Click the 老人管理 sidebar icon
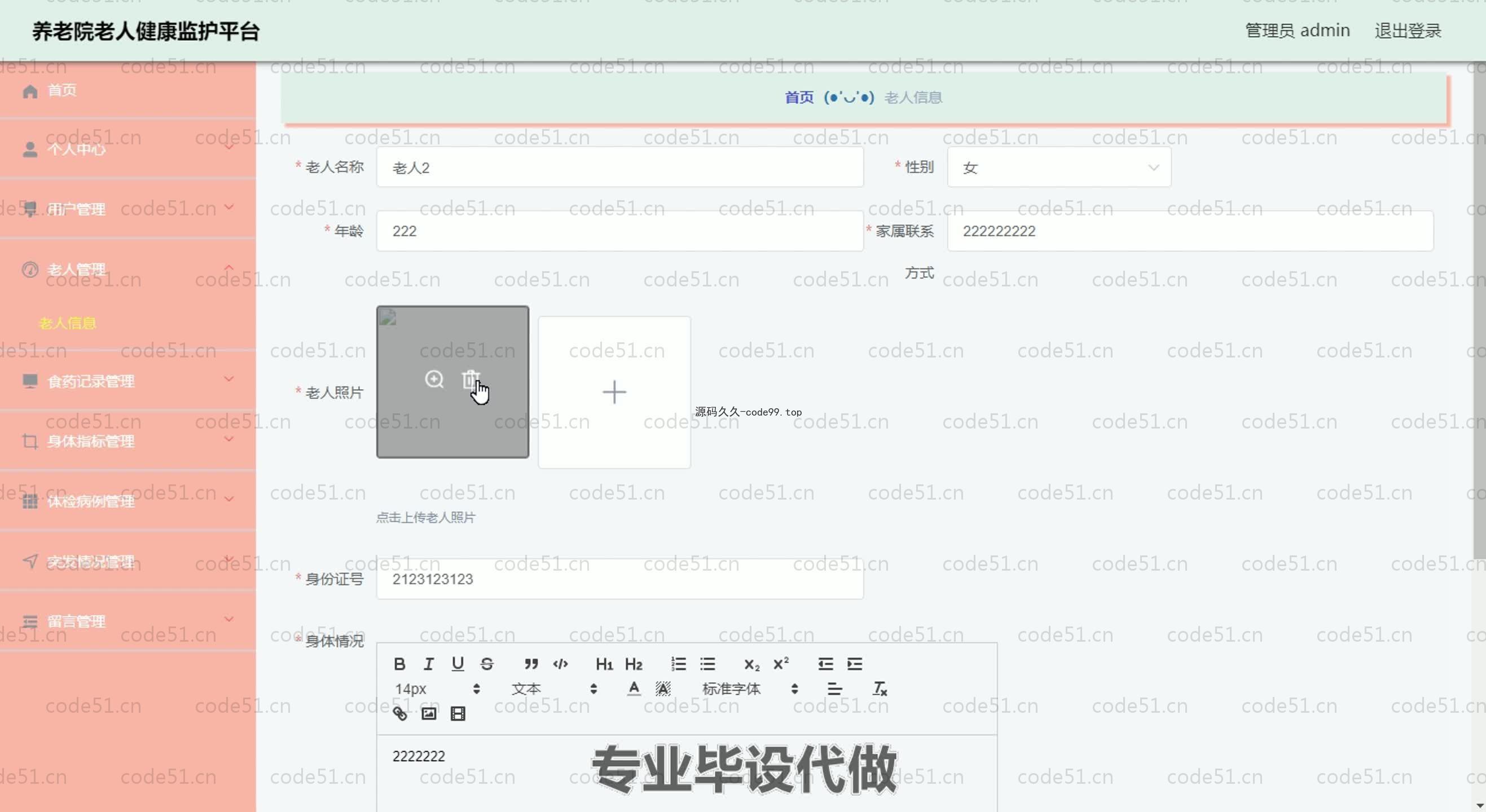The width and height of the screenshot is (1486, 812). [x=30, y=270]
